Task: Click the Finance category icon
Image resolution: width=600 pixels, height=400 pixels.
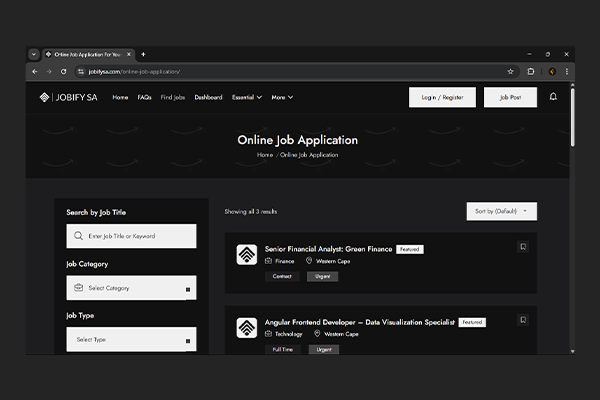Action: coord(269,261)
